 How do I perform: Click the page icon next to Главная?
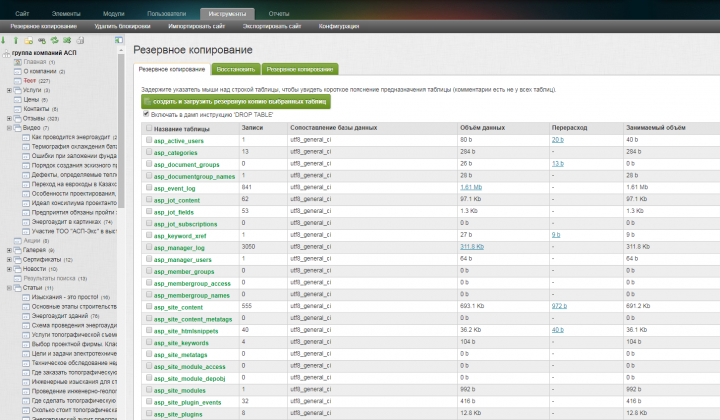(x=18, y=62)
